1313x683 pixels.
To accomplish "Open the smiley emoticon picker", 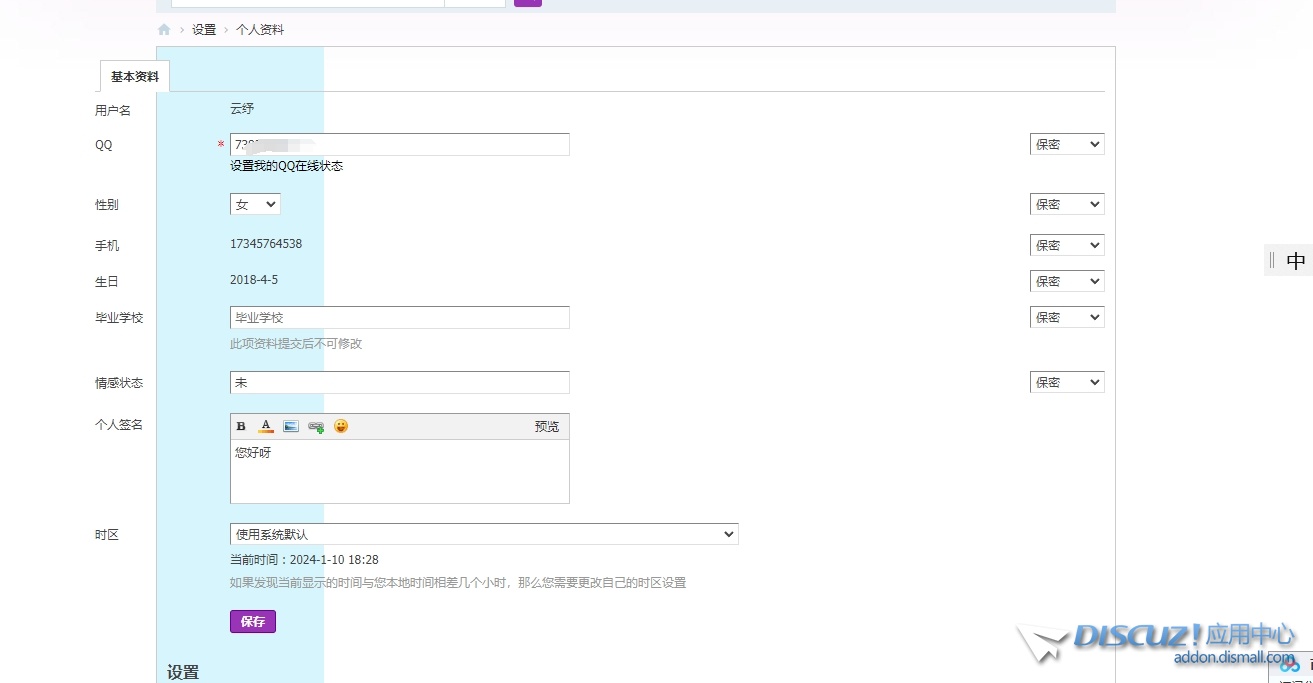I will click(341, 427).
